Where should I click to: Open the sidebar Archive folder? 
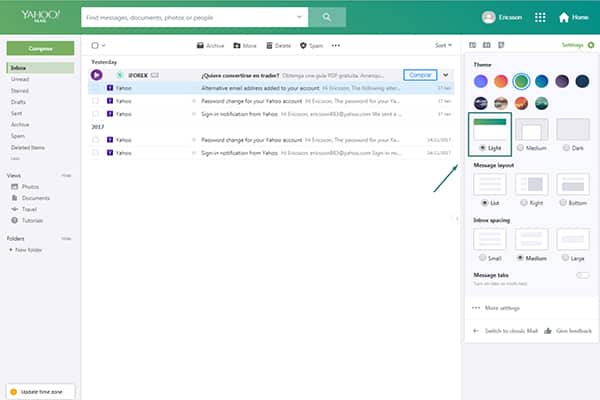tap(20, 125)
